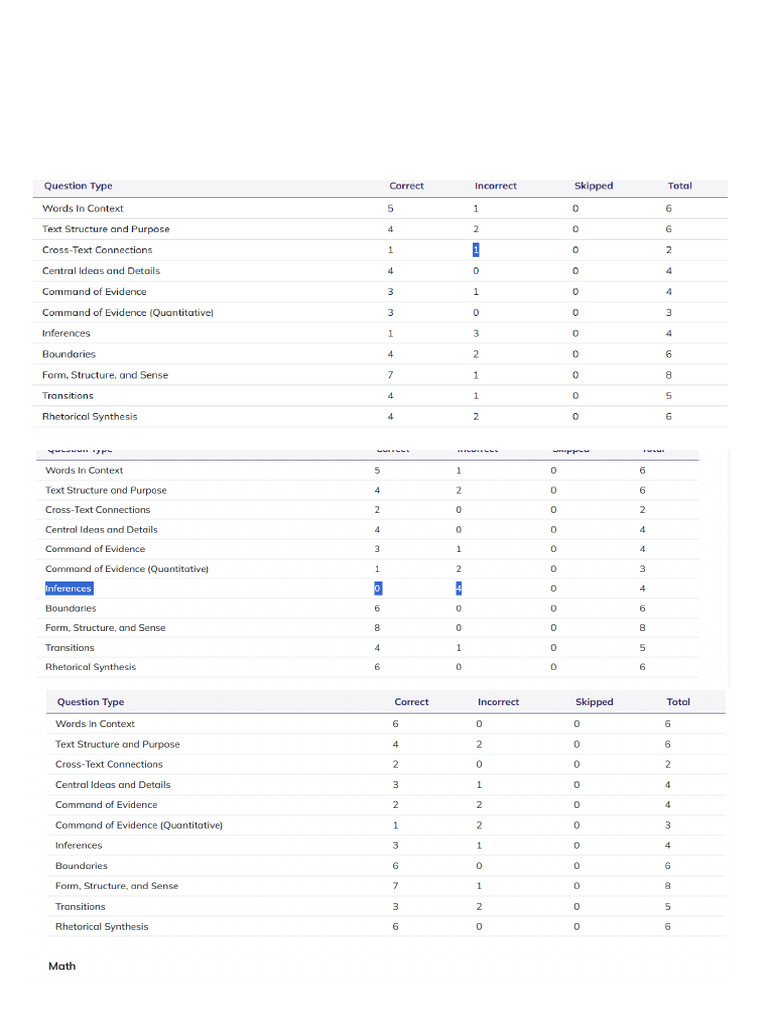This screenshot has width=768, height=1024.
Task: Click Inferences Incorrect value 3 in top table
Action: point(476,333)
